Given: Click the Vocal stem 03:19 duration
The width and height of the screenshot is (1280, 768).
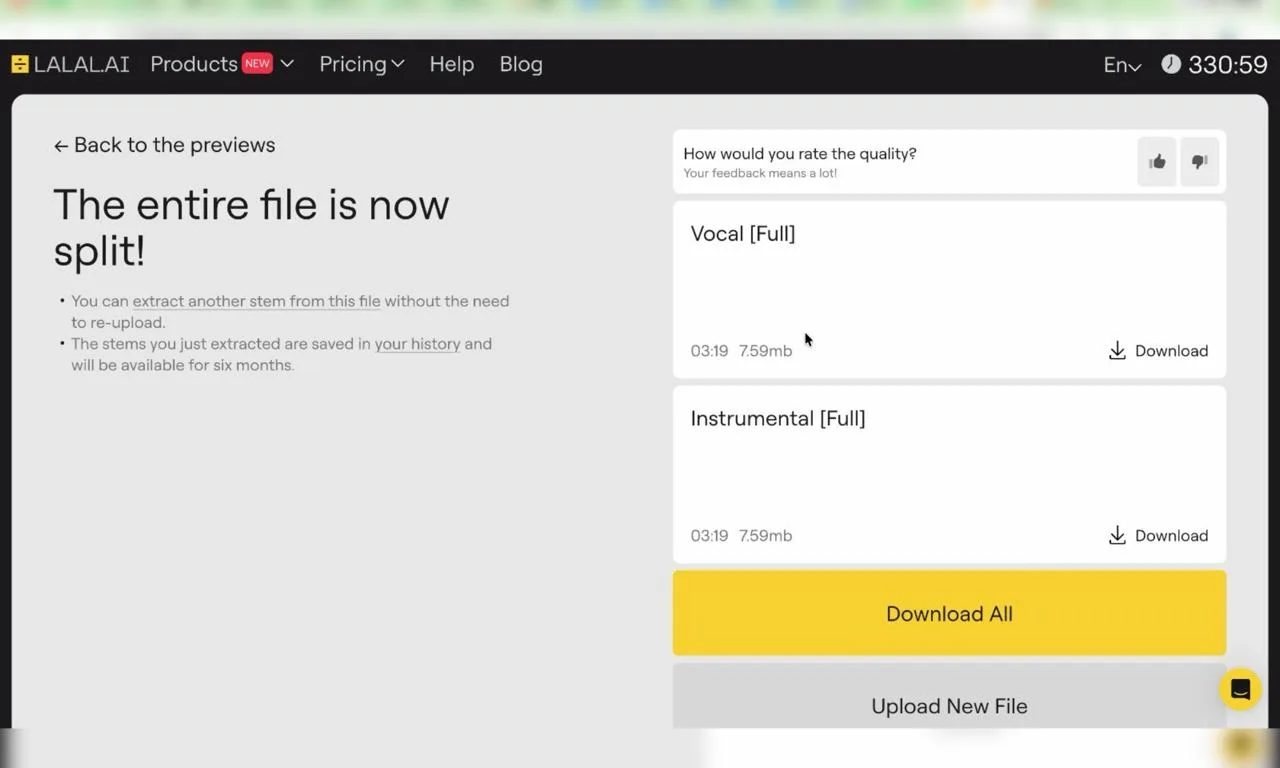Looking at the screenshot, I should [x=709, y=351].
